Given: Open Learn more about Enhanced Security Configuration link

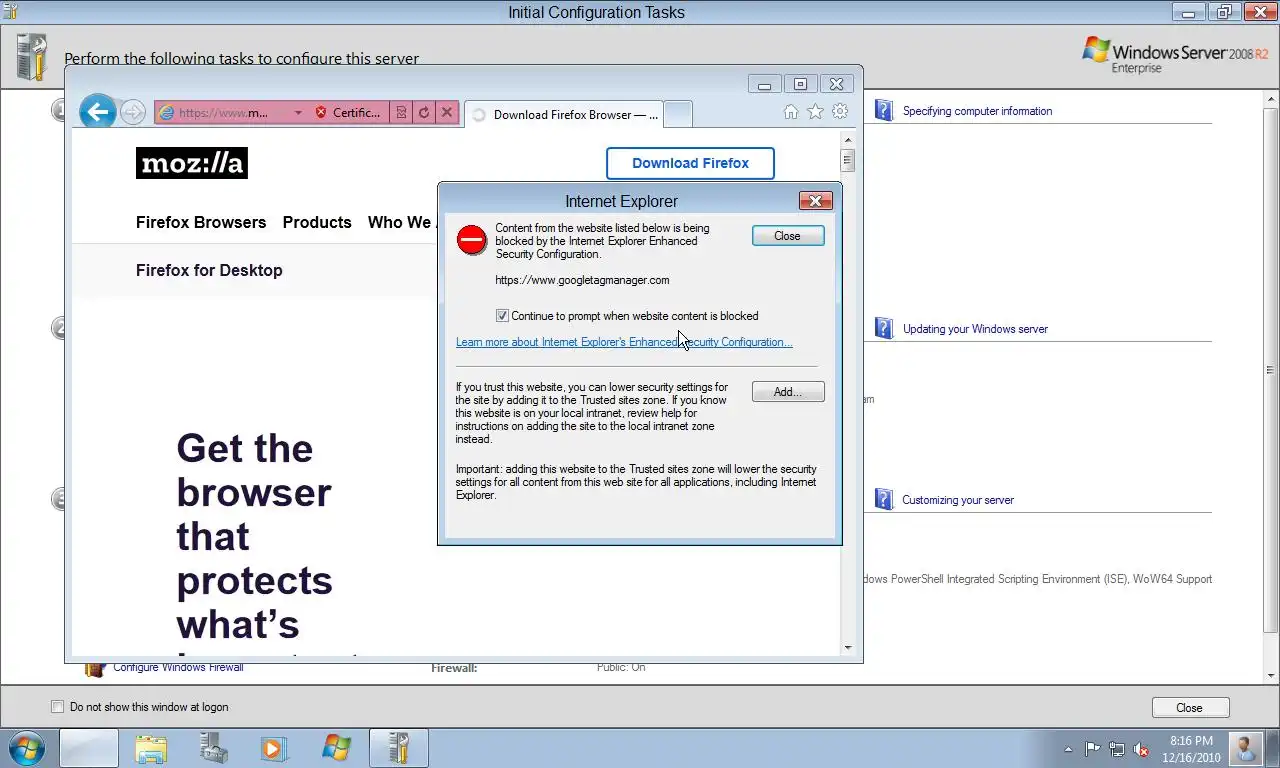Looking at the screenshot, I should (x=624, y=342).
